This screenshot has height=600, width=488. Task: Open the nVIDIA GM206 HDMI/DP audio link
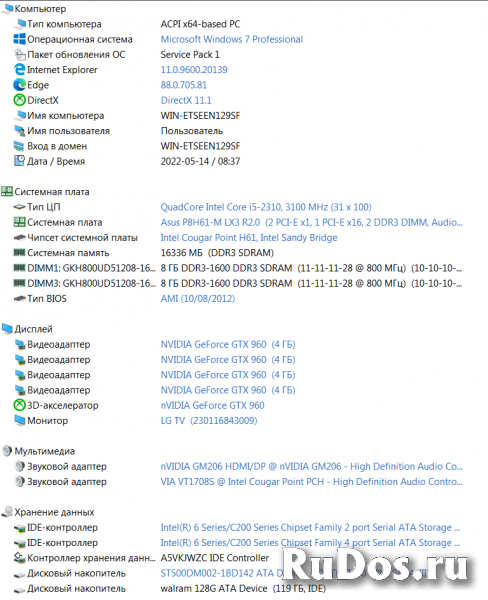[x=311, y=466]
